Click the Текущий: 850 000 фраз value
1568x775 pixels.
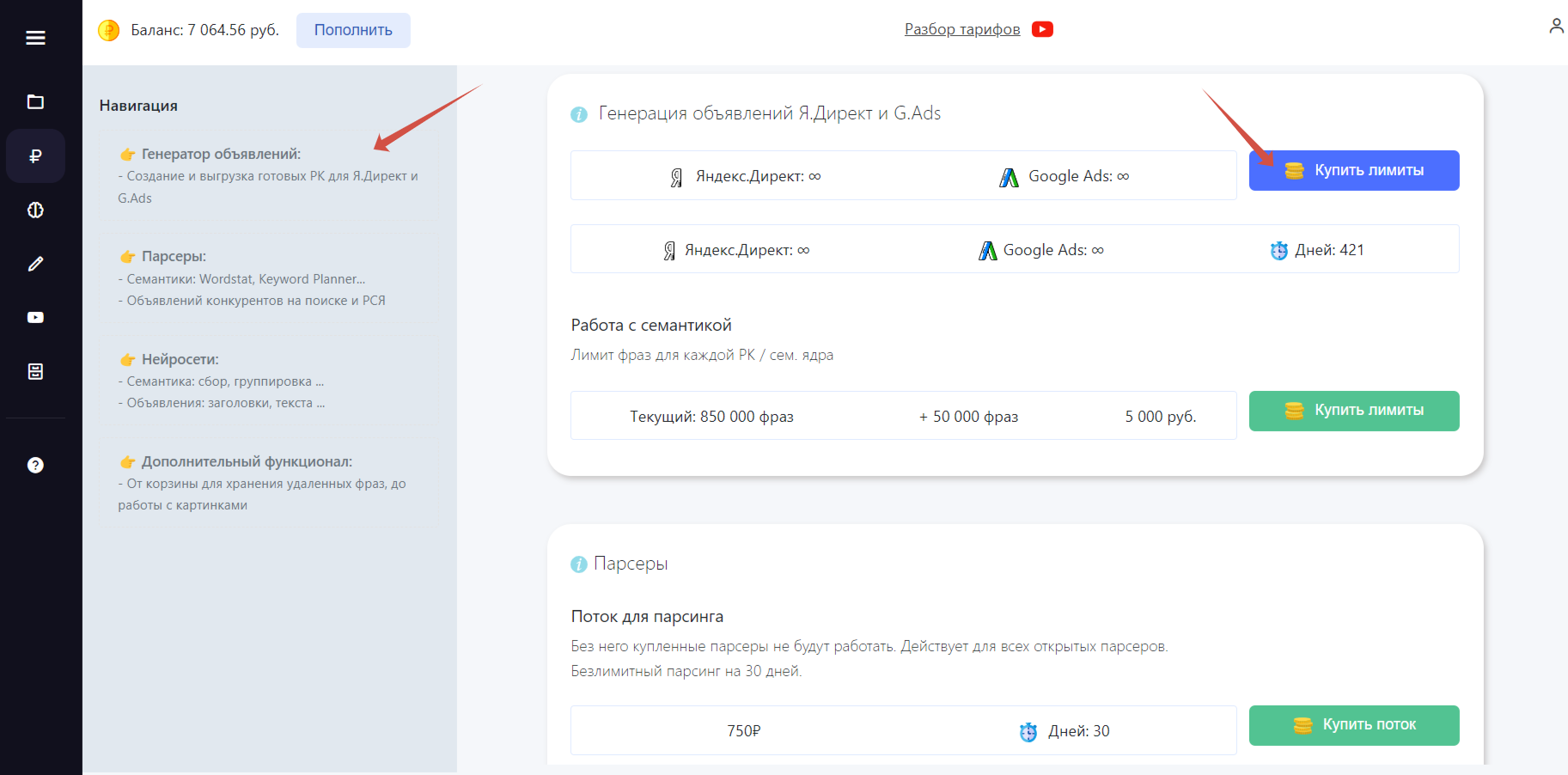(711, 417)
